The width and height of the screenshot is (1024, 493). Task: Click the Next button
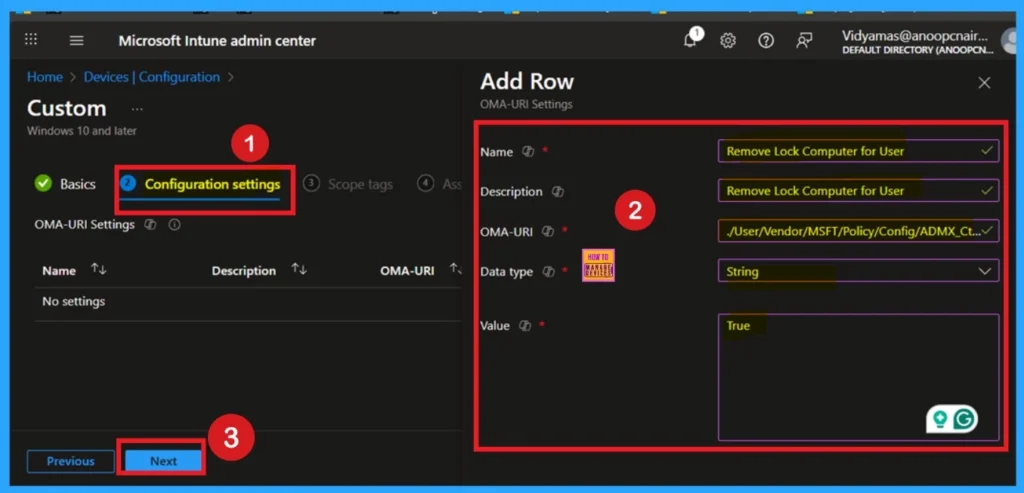[163, 461]
